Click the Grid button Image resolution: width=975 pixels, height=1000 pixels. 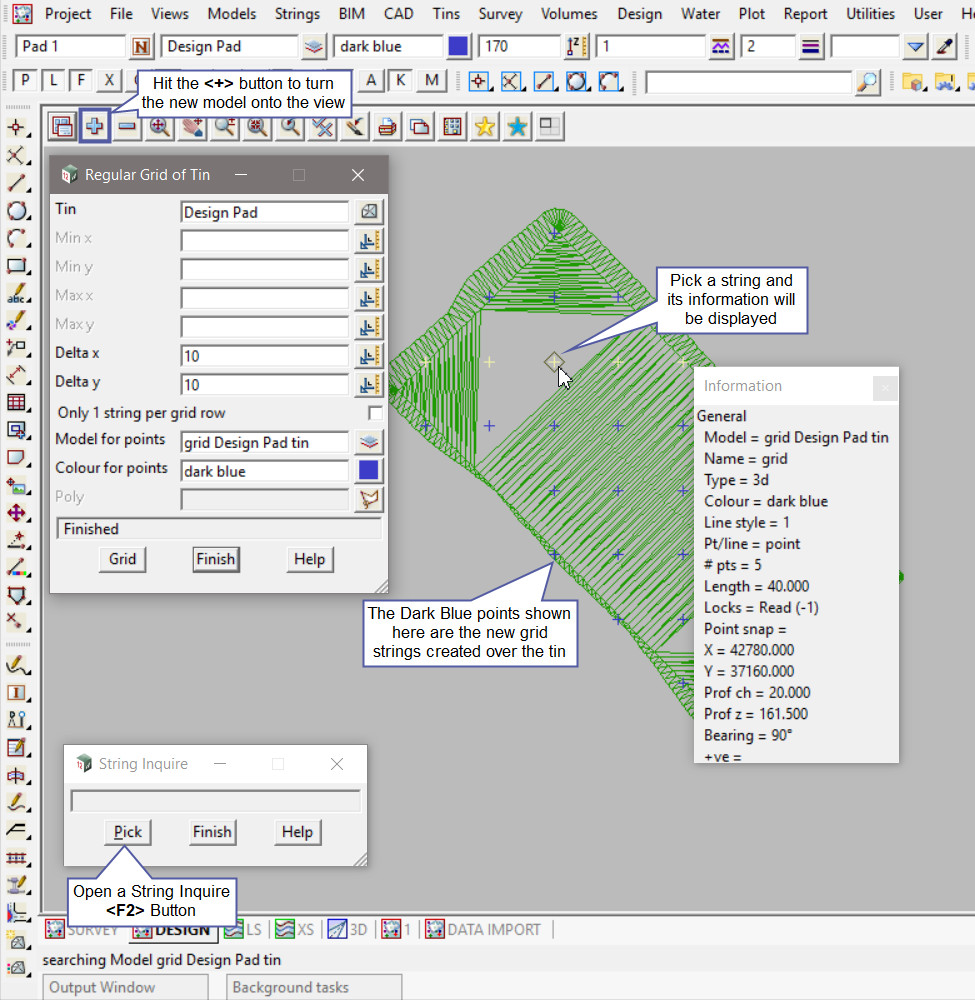click(123, 559)
